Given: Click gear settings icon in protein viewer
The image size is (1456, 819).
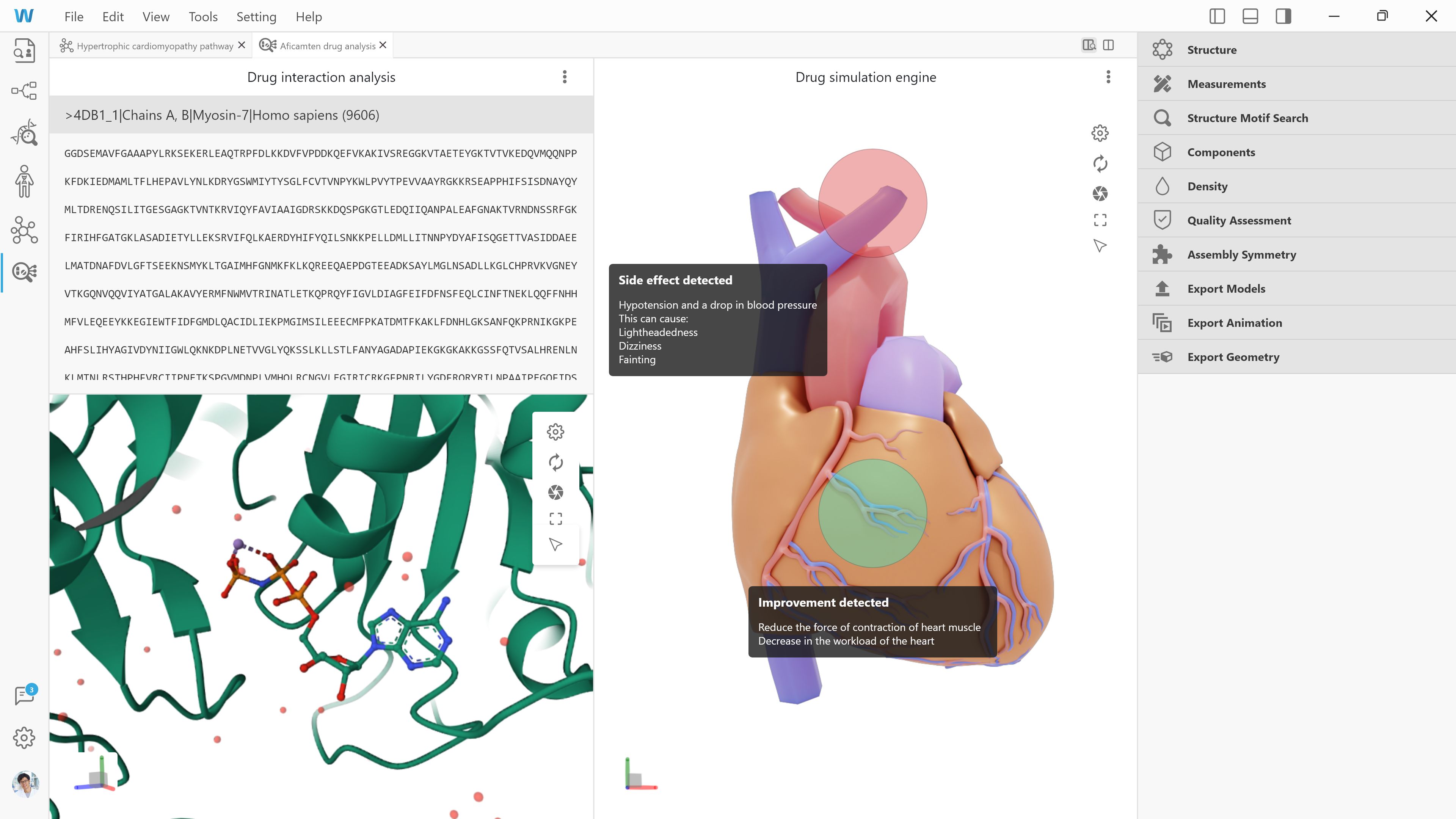Looking at the screenshot, I should pos(555,432).
